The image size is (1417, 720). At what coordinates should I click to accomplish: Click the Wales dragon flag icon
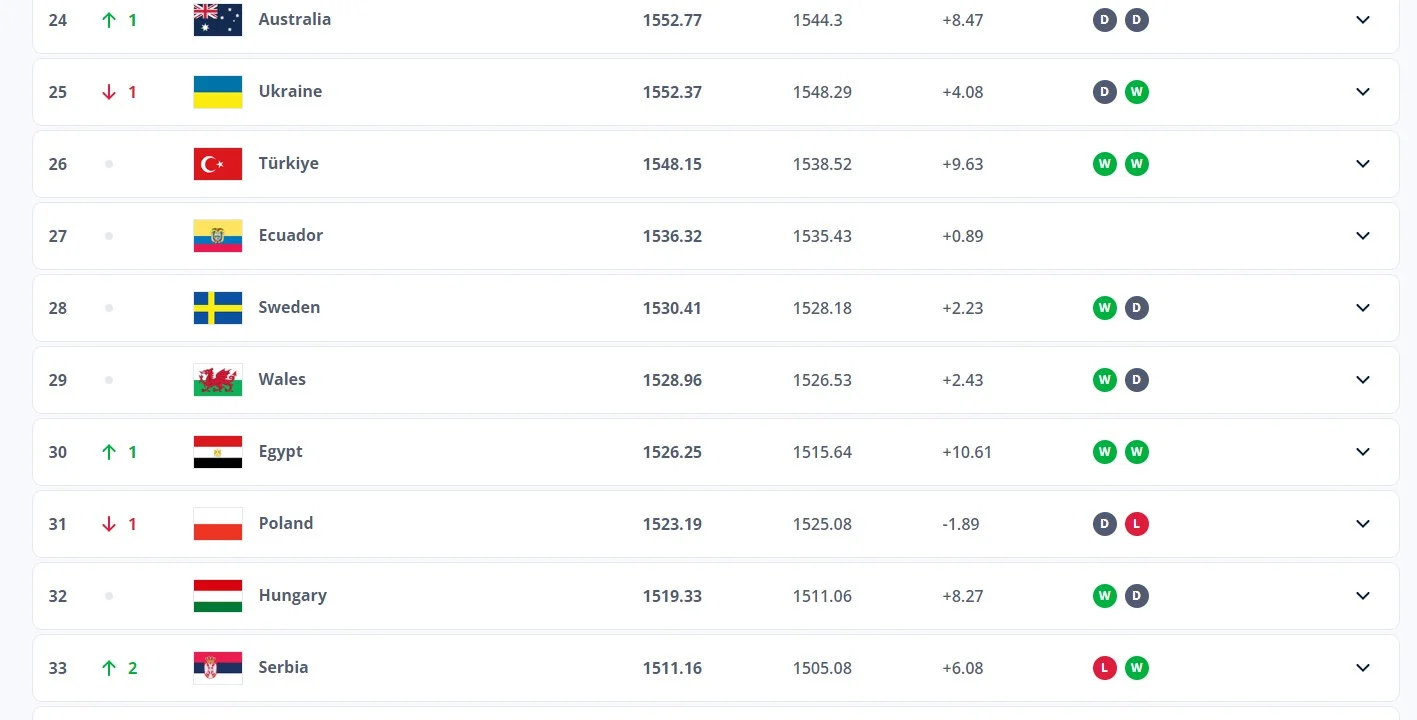pos(218,379)
